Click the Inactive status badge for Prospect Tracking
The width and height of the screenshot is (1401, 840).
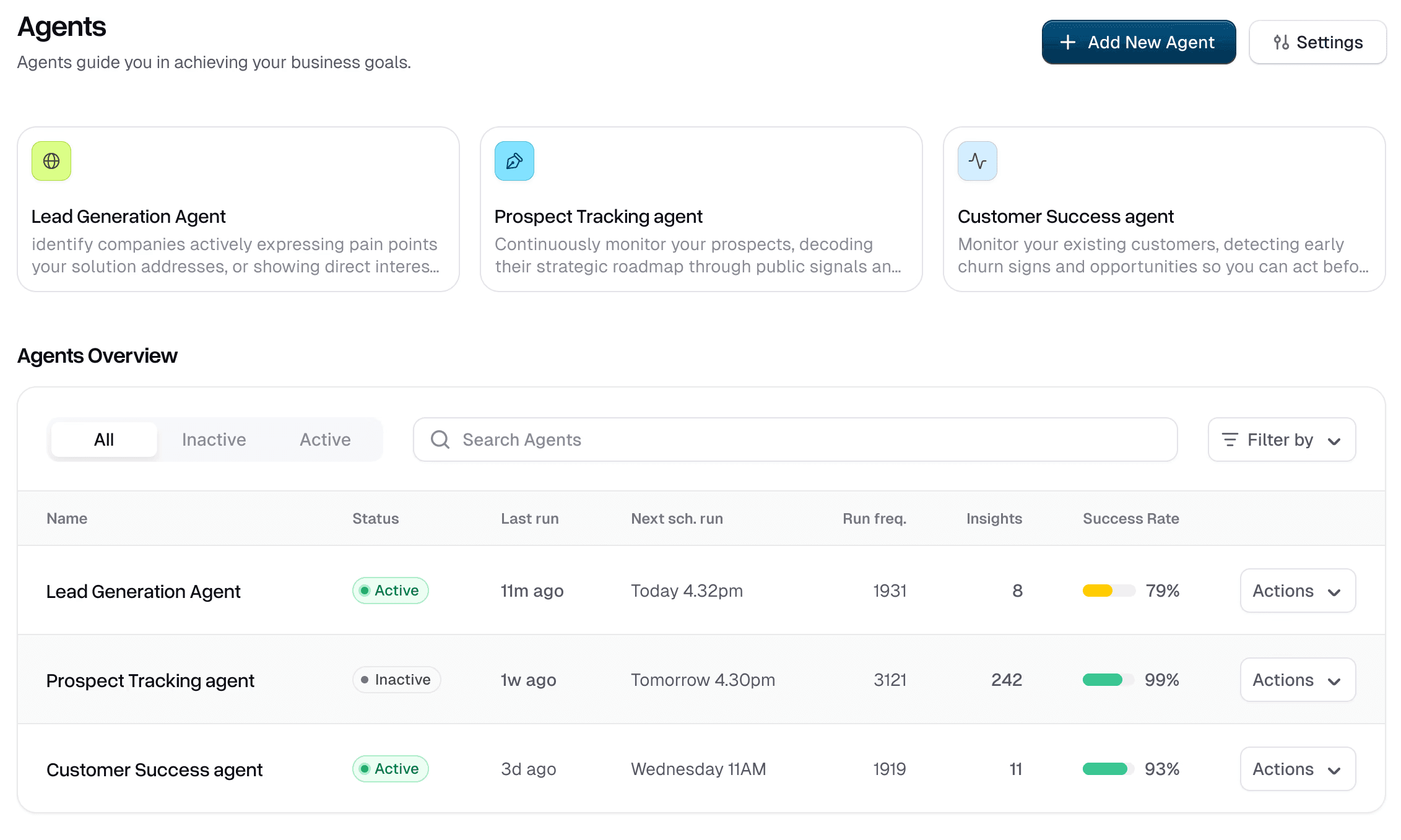click(397, 680)
